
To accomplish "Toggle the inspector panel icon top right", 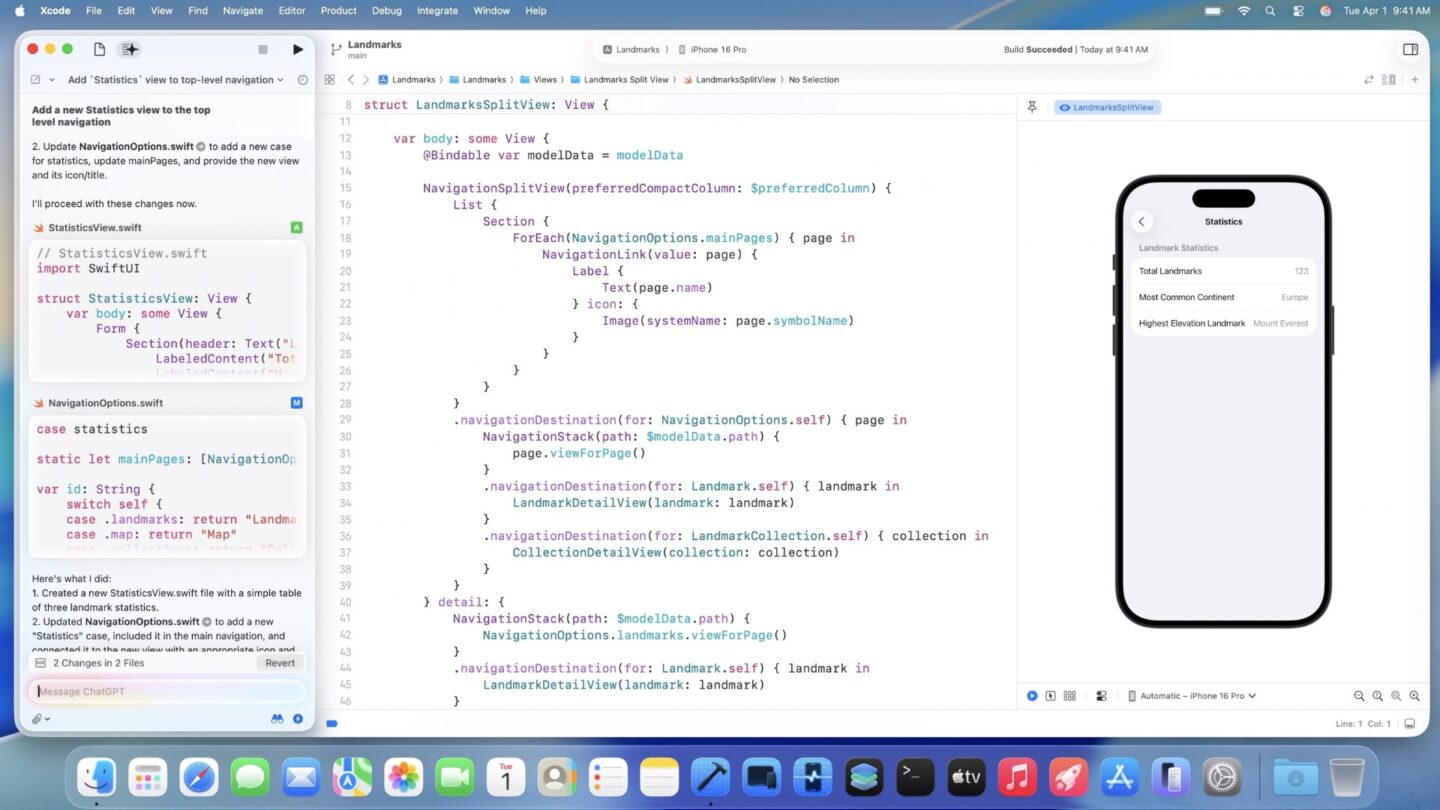I will click(x=1410, y=48).
